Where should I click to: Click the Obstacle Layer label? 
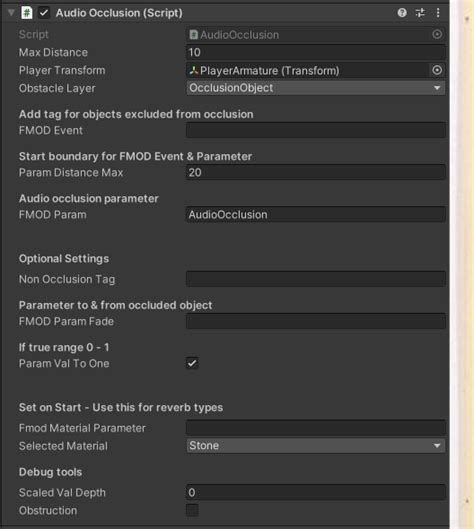click(x=57, y=88)
